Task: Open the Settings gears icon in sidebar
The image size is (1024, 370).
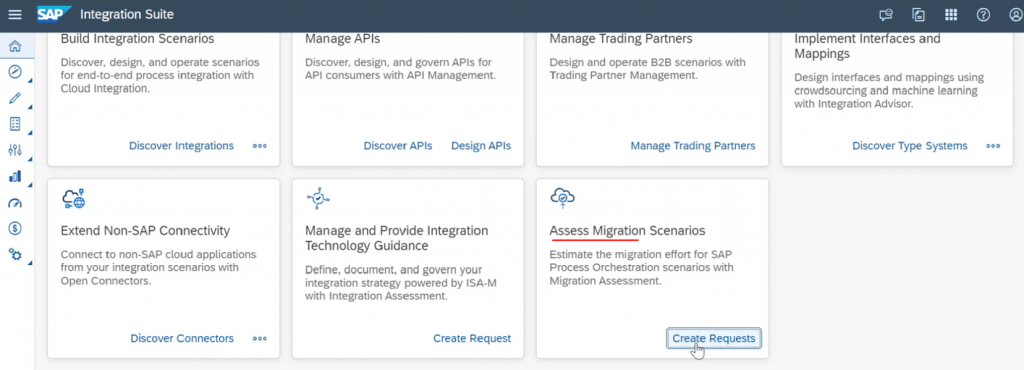Action: point(15,254)
